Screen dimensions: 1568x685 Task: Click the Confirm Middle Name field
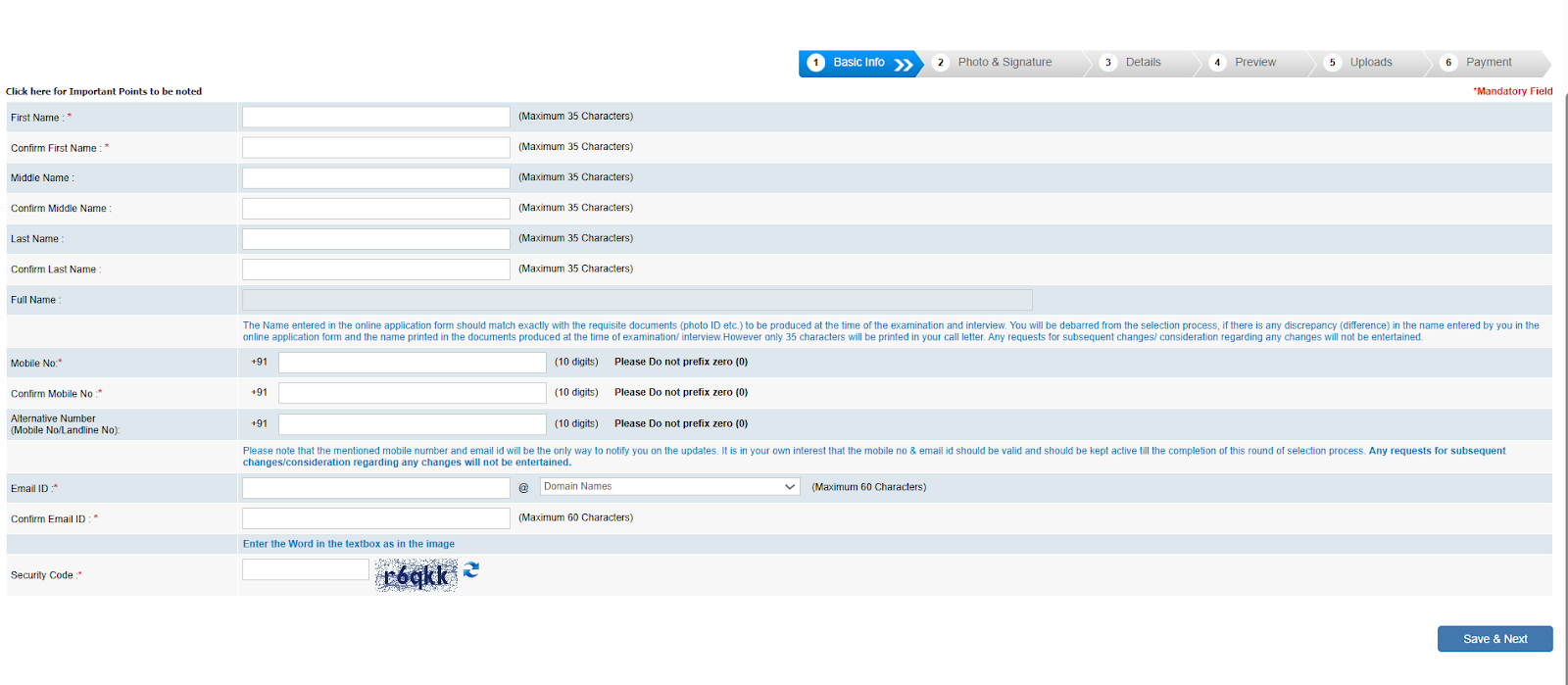376,209
